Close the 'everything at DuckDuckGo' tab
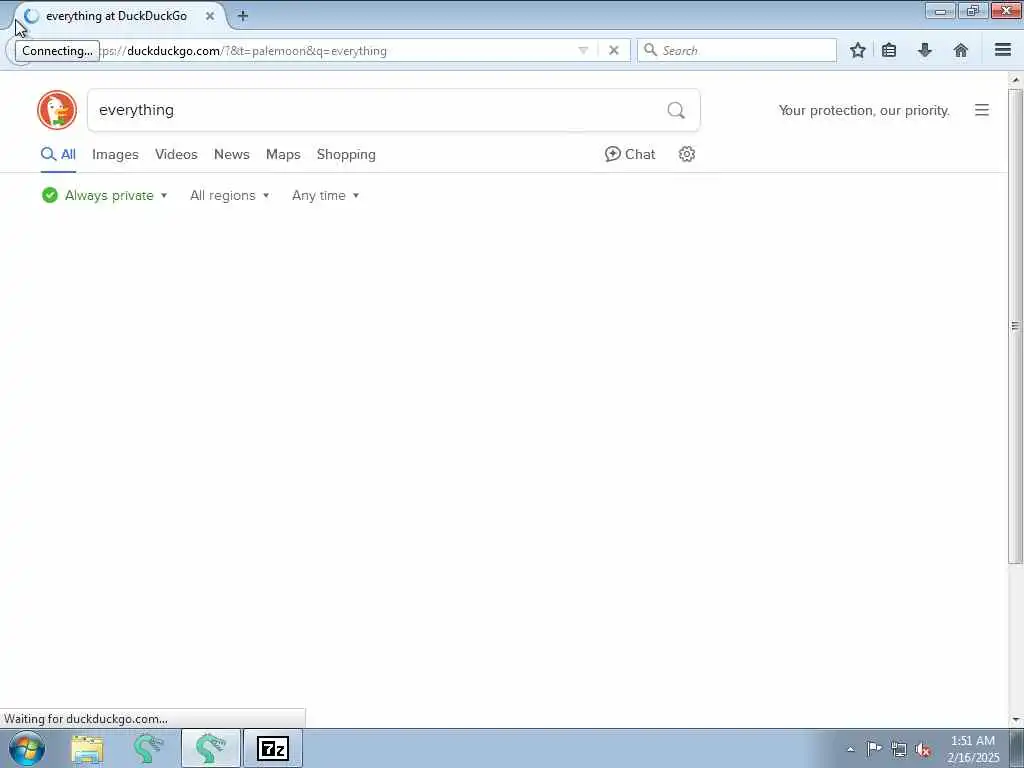Screen dimensions: 1024x768 (210, 16)
